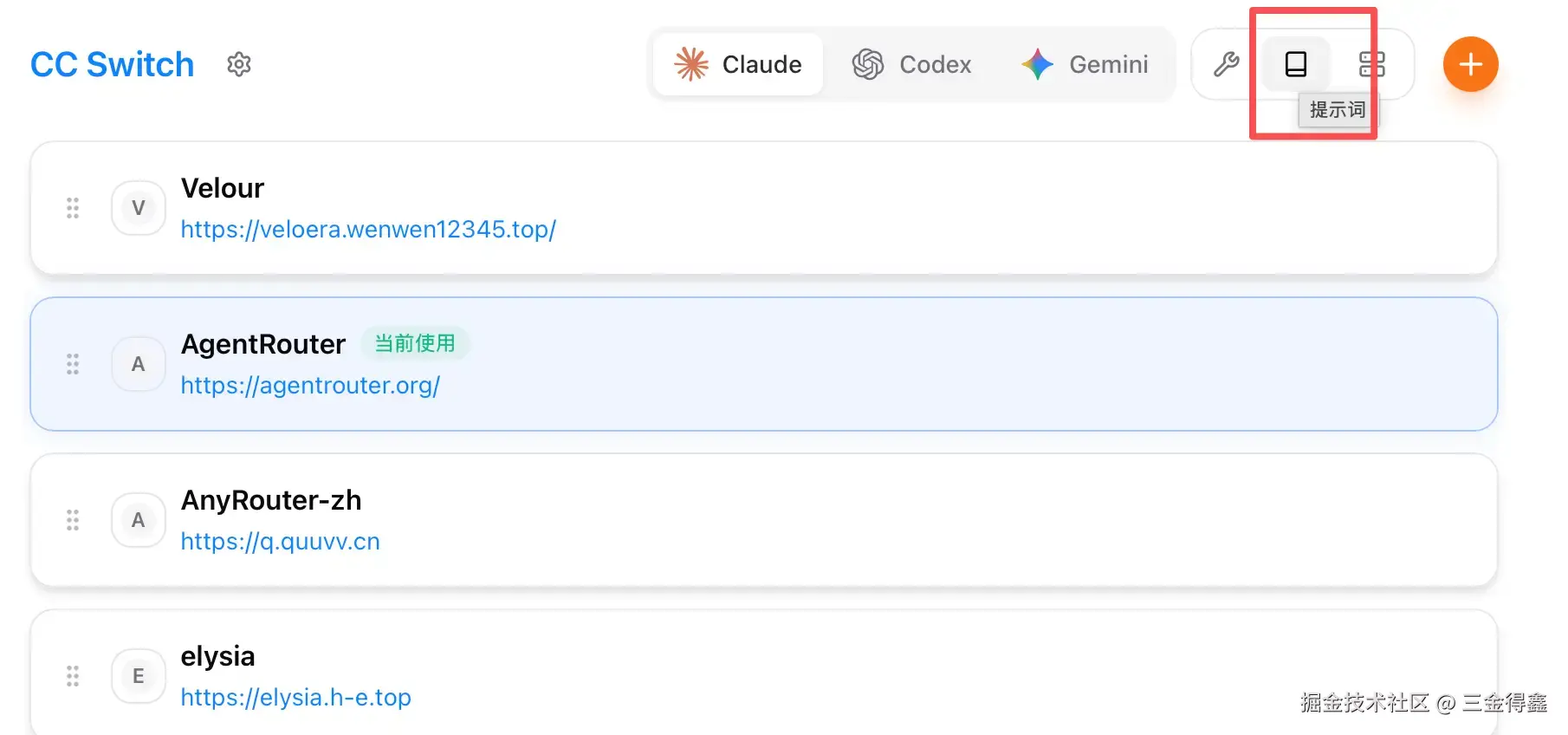Click the Velour drag handle
The height and width of the screenshot is (735, 1568).
(x=73, y=208)
